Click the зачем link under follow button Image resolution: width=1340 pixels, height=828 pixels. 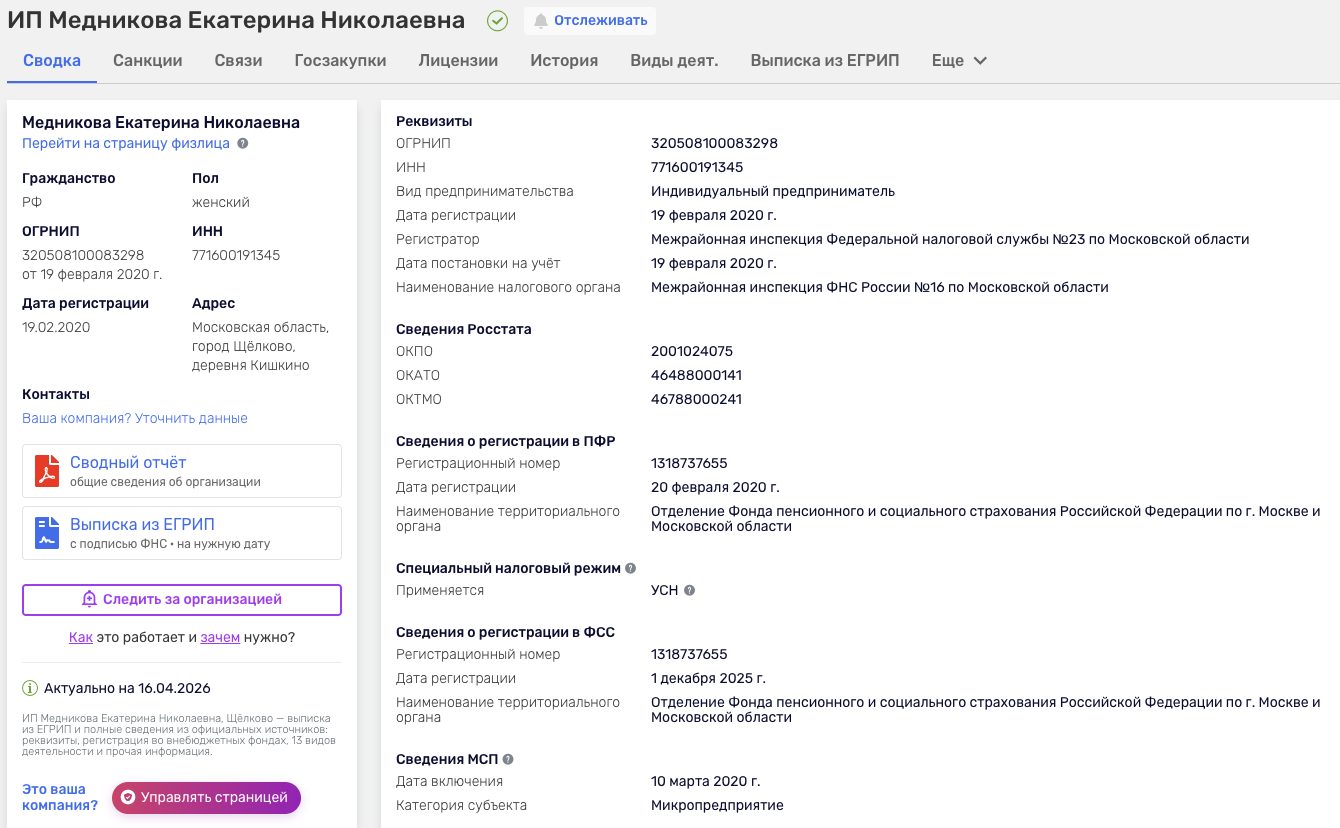220,637
